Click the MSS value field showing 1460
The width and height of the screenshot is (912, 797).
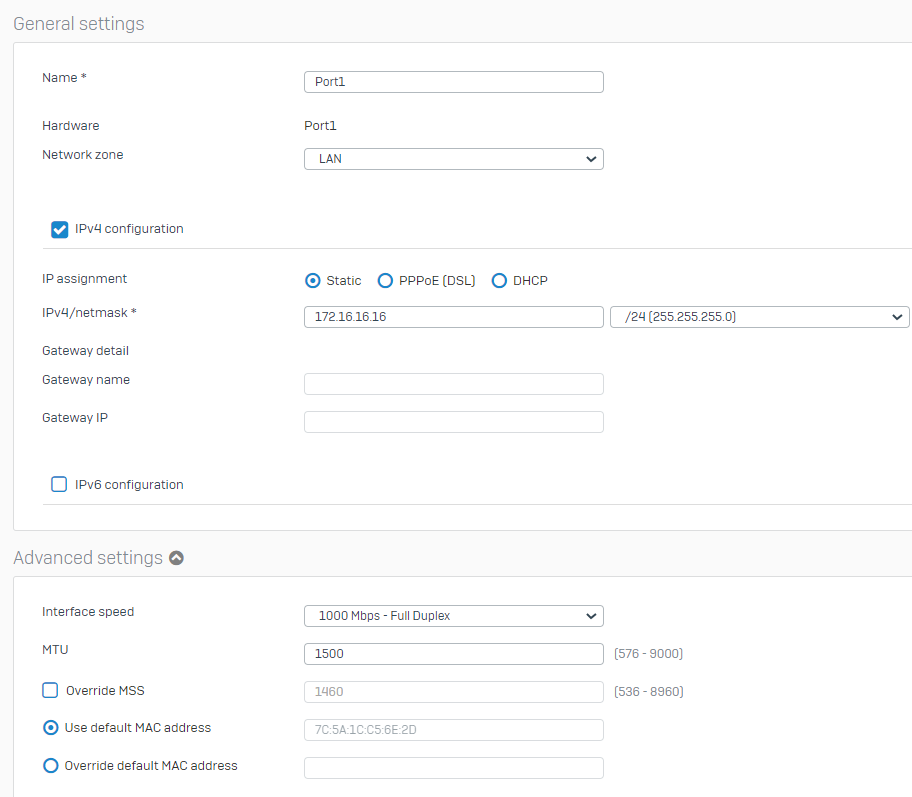point(454,692)
